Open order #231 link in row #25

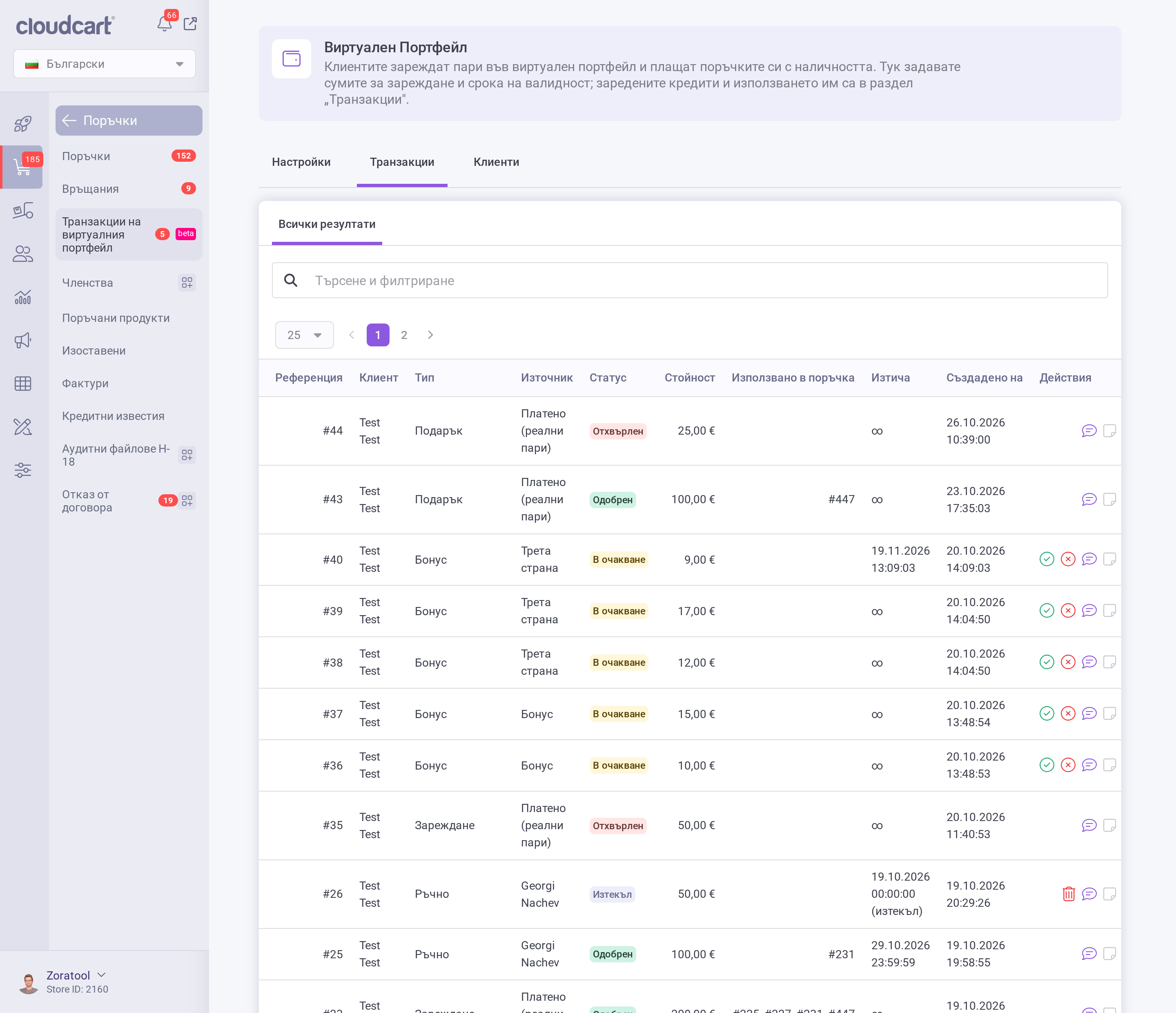click(x=841, y=955)
